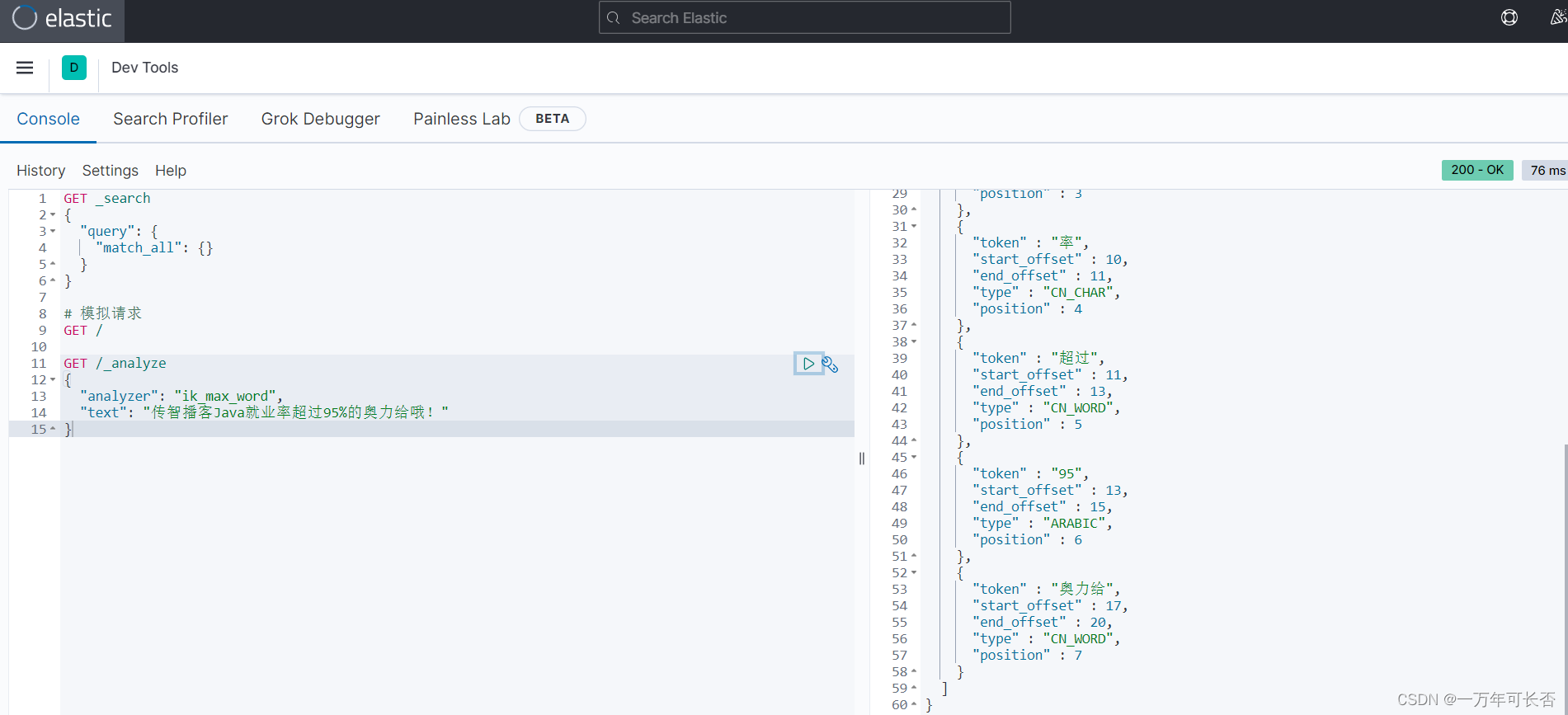This screenshot has width=1568, height=715.
Task: Toggle output fold marker at line 58
Action: click(x=914, y=672)
